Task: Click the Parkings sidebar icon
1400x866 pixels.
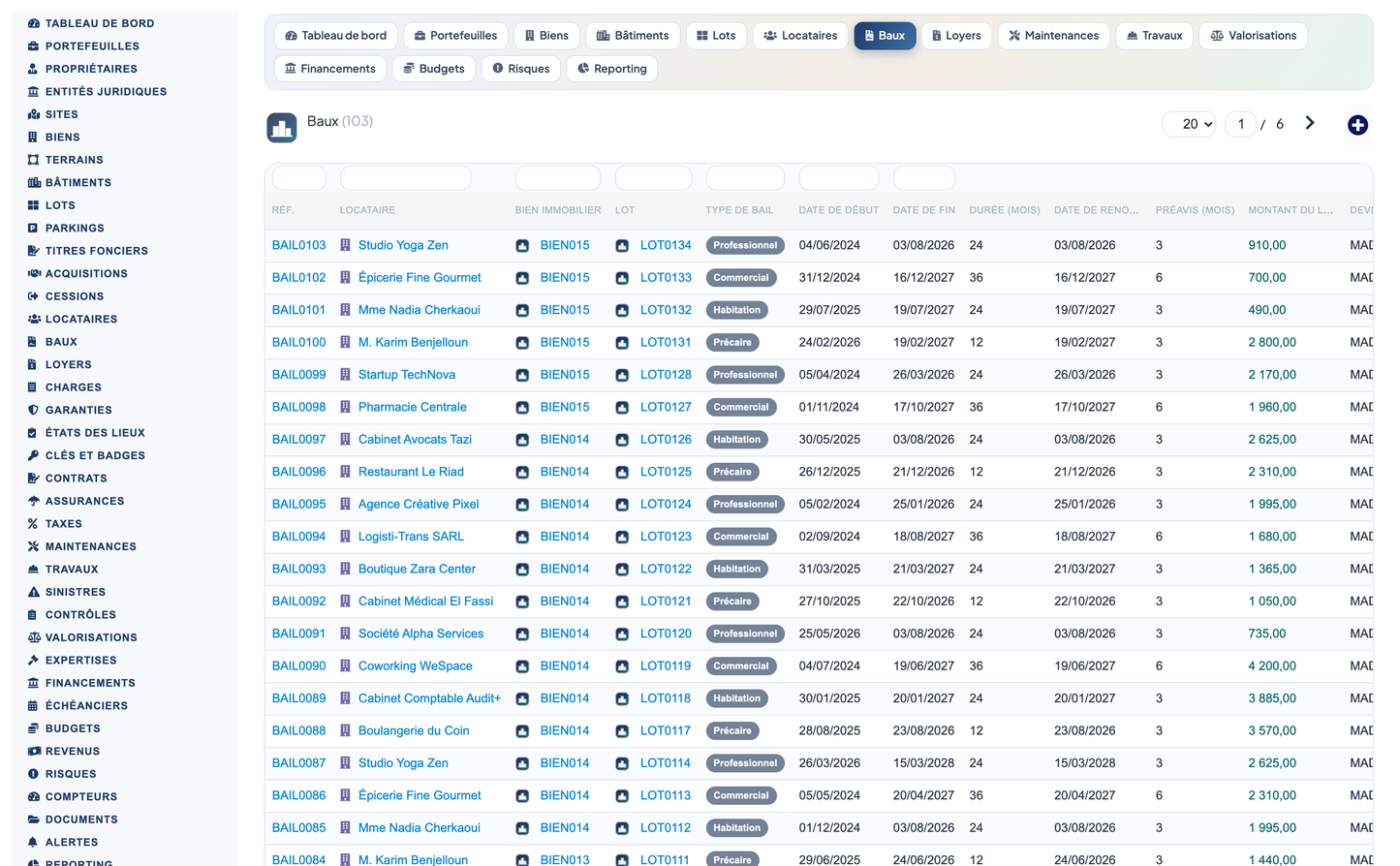Action: pos(34,228)
